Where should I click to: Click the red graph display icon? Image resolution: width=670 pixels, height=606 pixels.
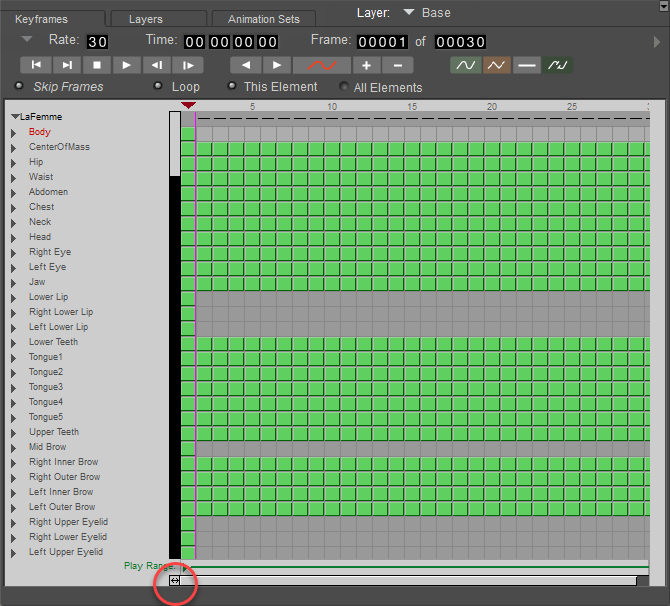(321, 65)
